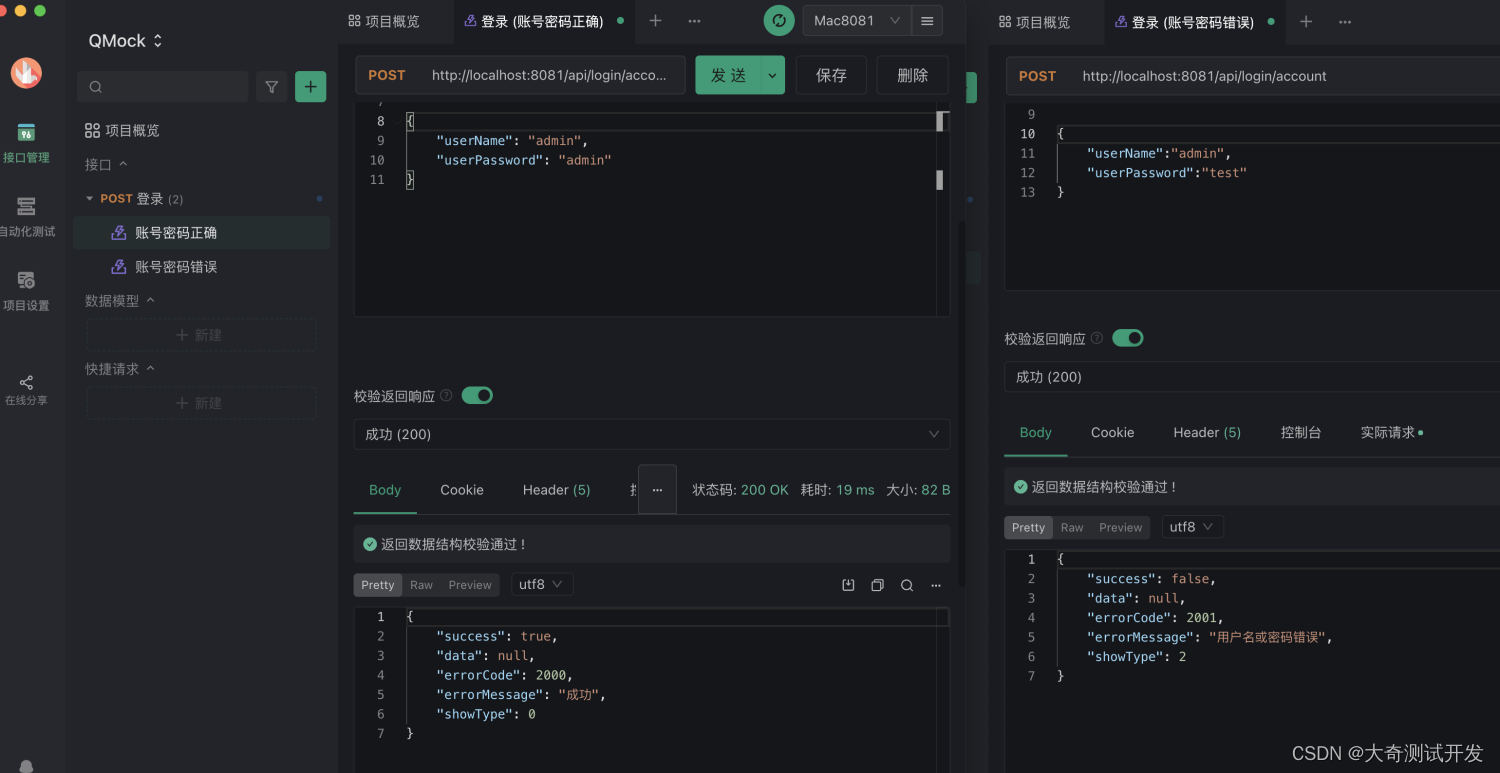Select the 账号密码错误 case in the tree
This screenshot has width=1500, height=773.
[x=203, y=267]
